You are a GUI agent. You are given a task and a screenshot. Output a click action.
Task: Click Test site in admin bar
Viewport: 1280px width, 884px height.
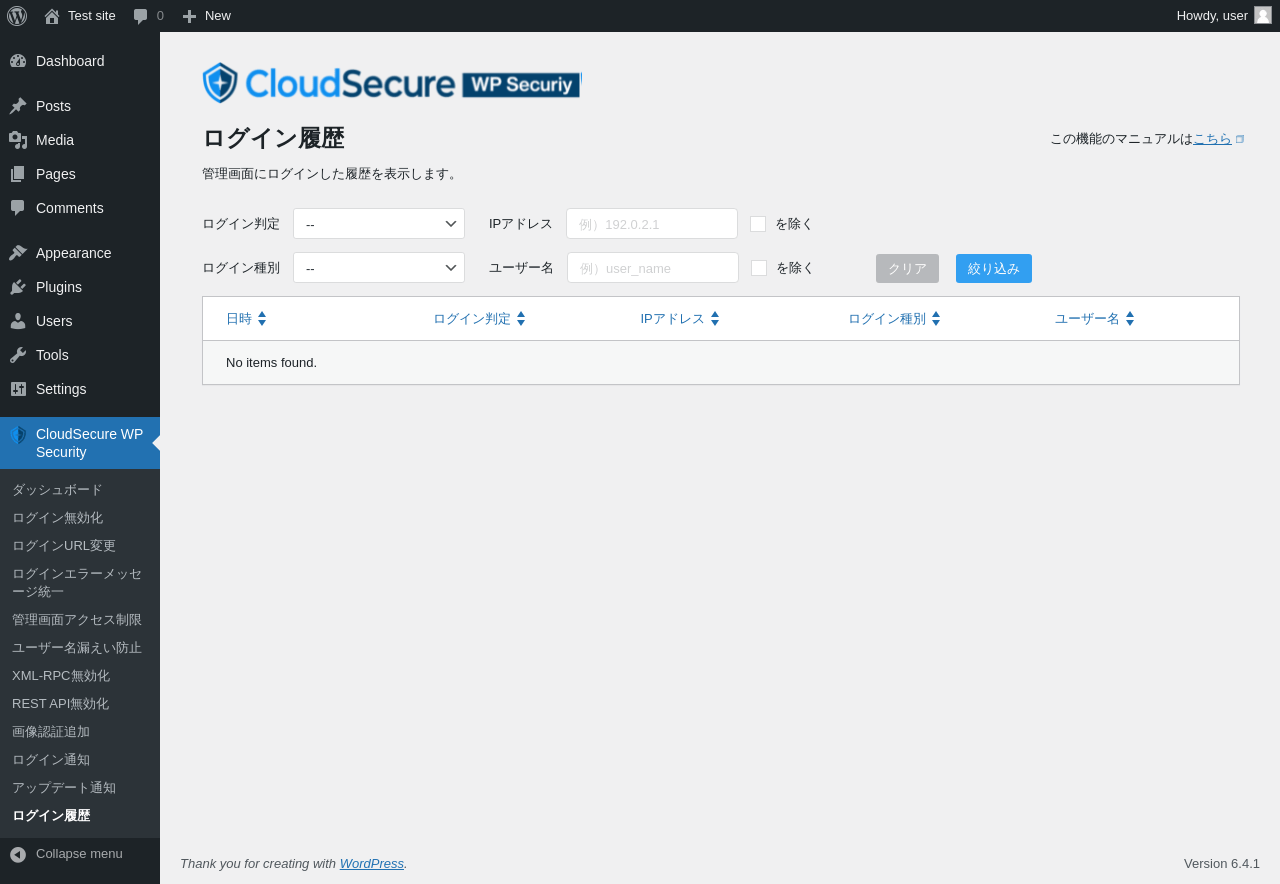(92, 16)
